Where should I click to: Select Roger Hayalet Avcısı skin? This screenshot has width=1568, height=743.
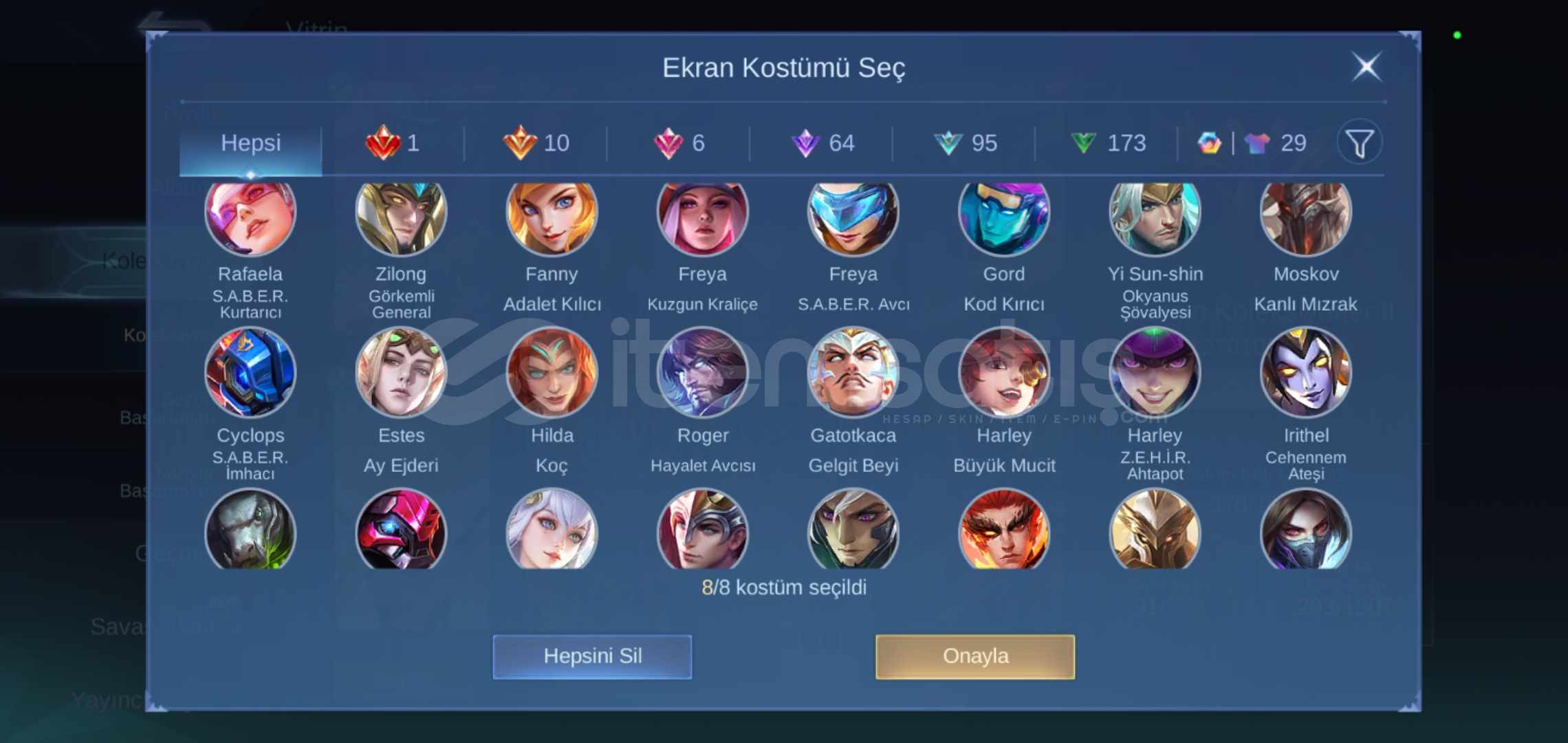click(702, 372)
